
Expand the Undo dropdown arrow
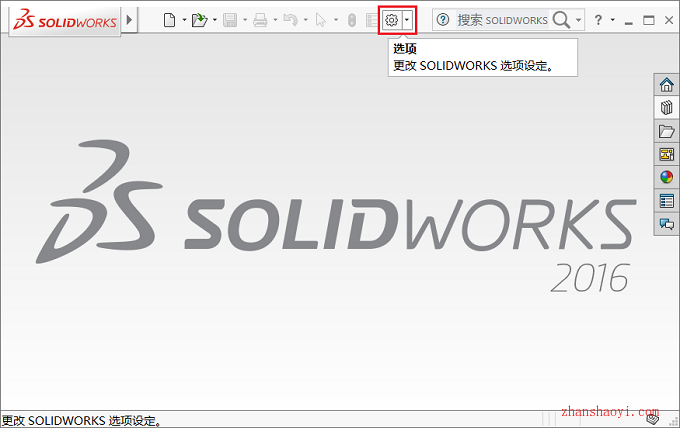pos(306,20)
